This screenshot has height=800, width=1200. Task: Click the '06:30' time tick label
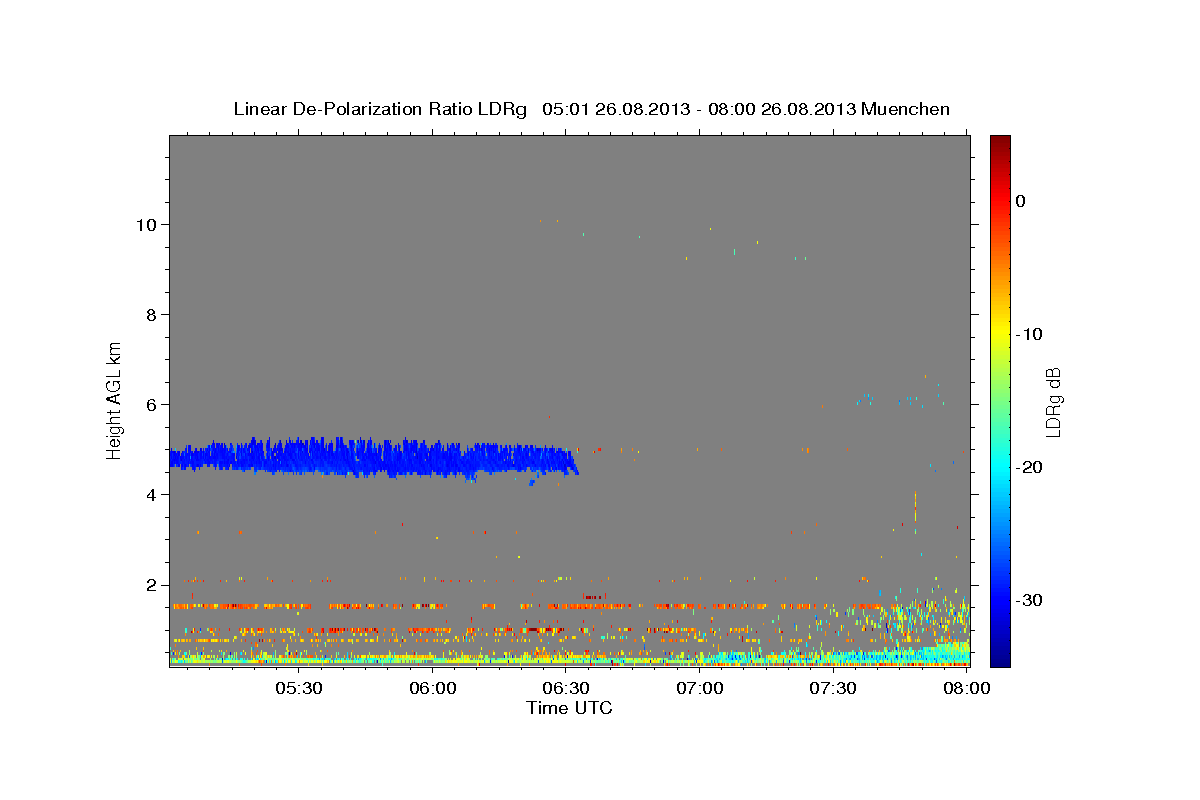[x=566, y=688]
